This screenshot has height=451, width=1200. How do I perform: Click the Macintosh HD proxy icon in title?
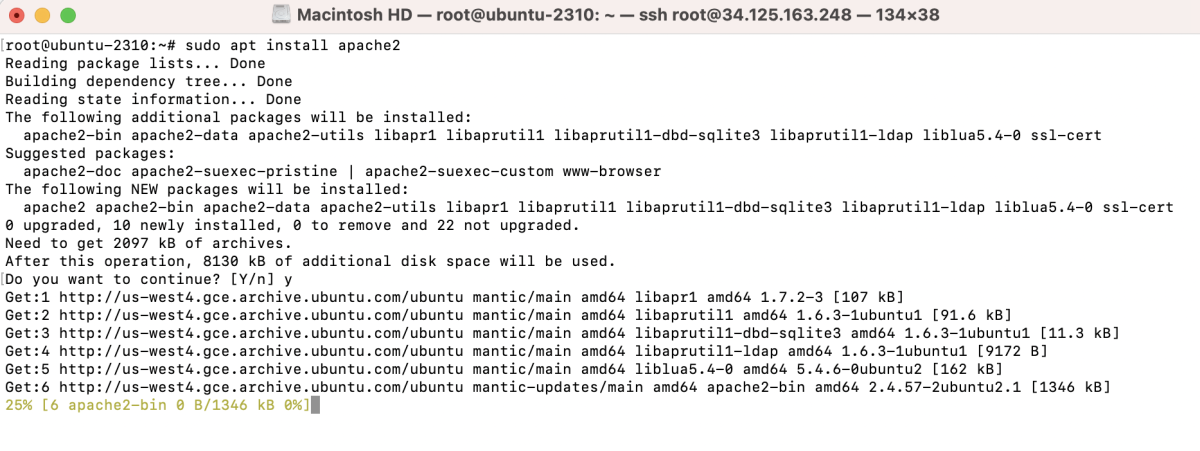point(281,16)
